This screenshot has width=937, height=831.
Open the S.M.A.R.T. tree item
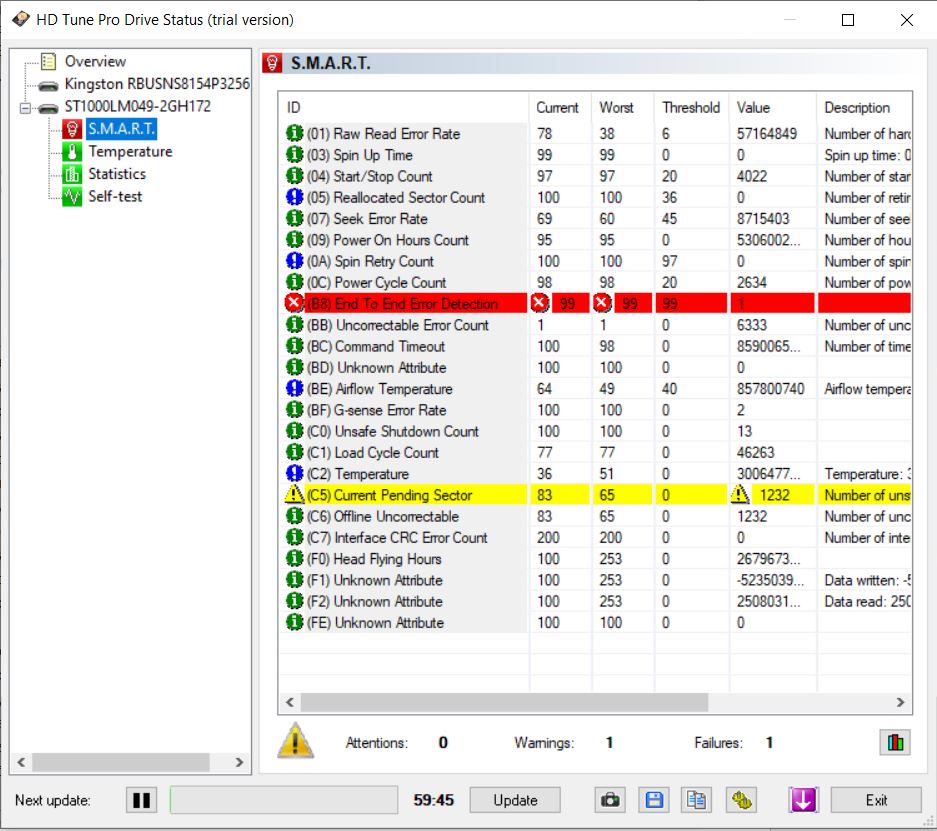pyautogui.click(x=121, y=128)
